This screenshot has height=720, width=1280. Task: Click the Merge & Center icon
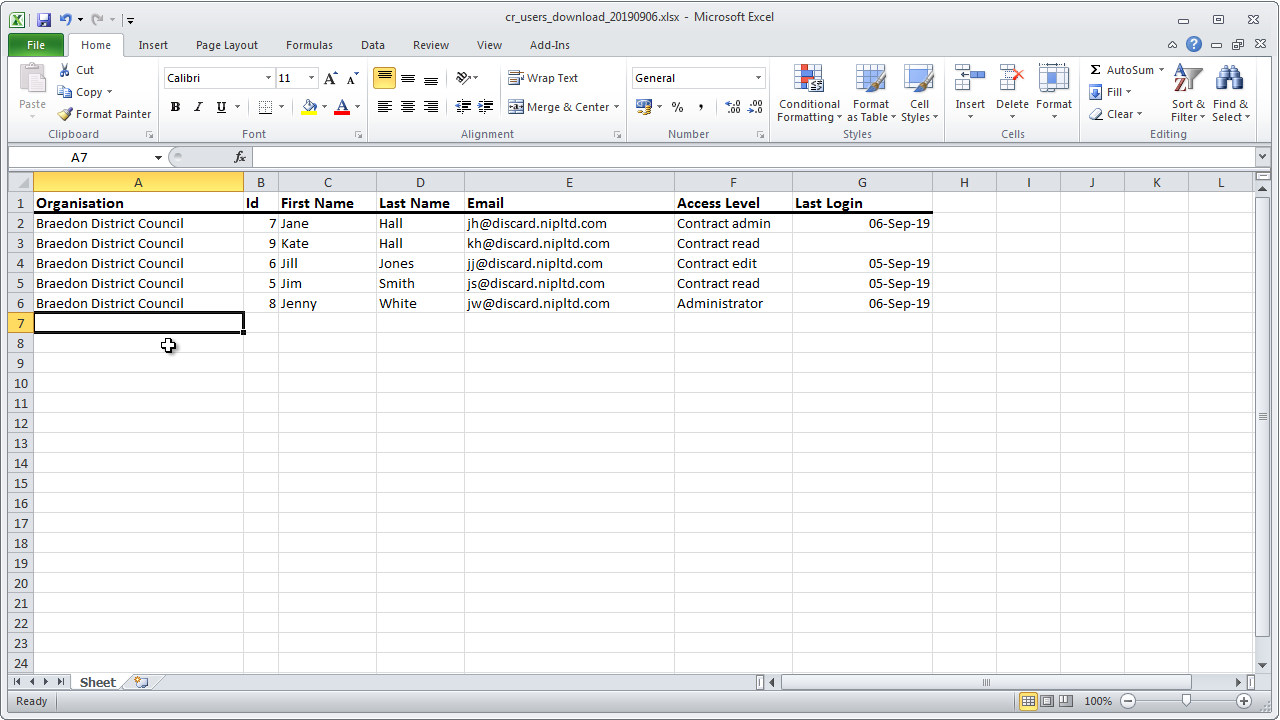point(516,107)
